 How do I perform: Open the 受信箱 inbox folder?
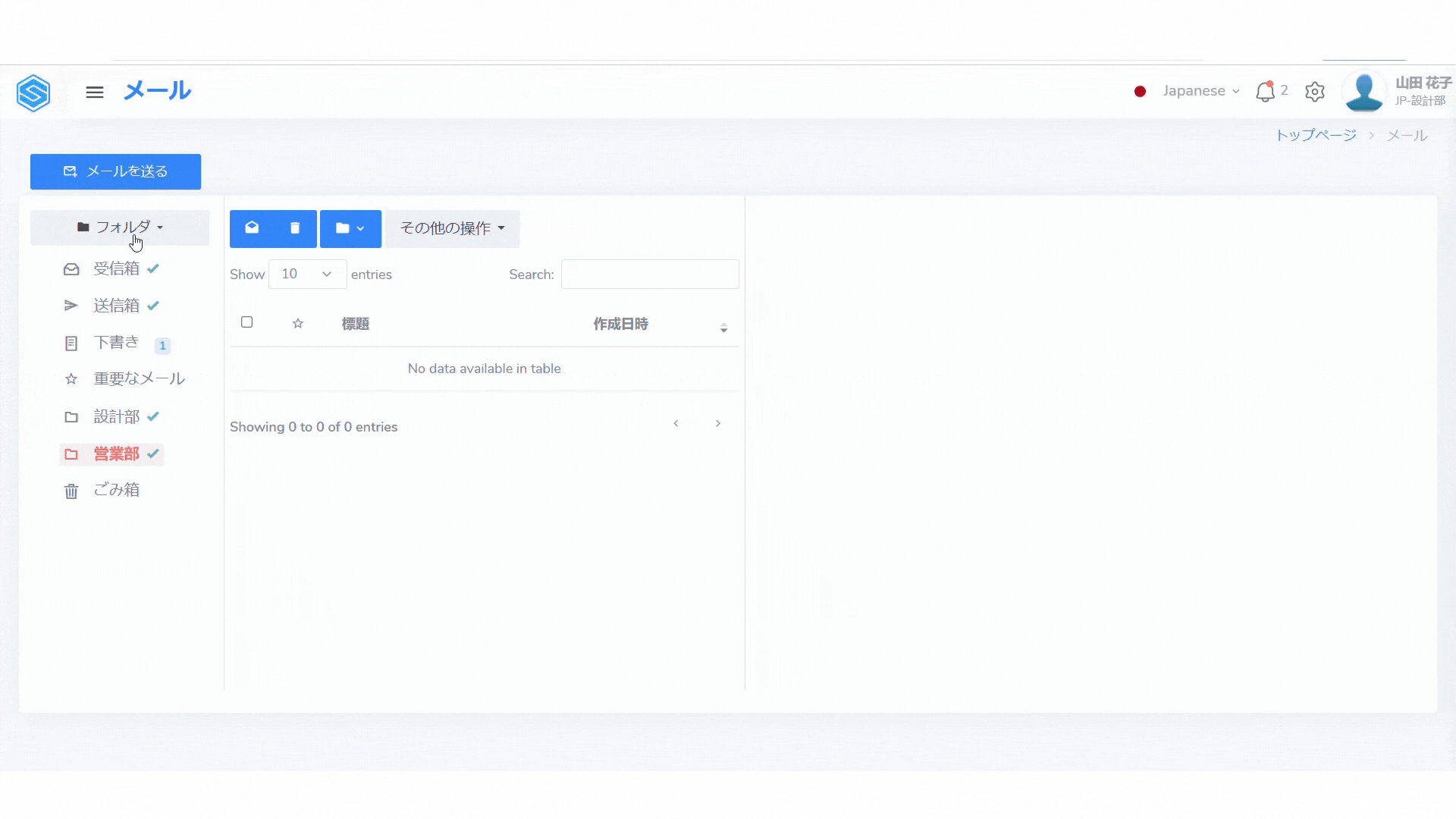[116, 268]
